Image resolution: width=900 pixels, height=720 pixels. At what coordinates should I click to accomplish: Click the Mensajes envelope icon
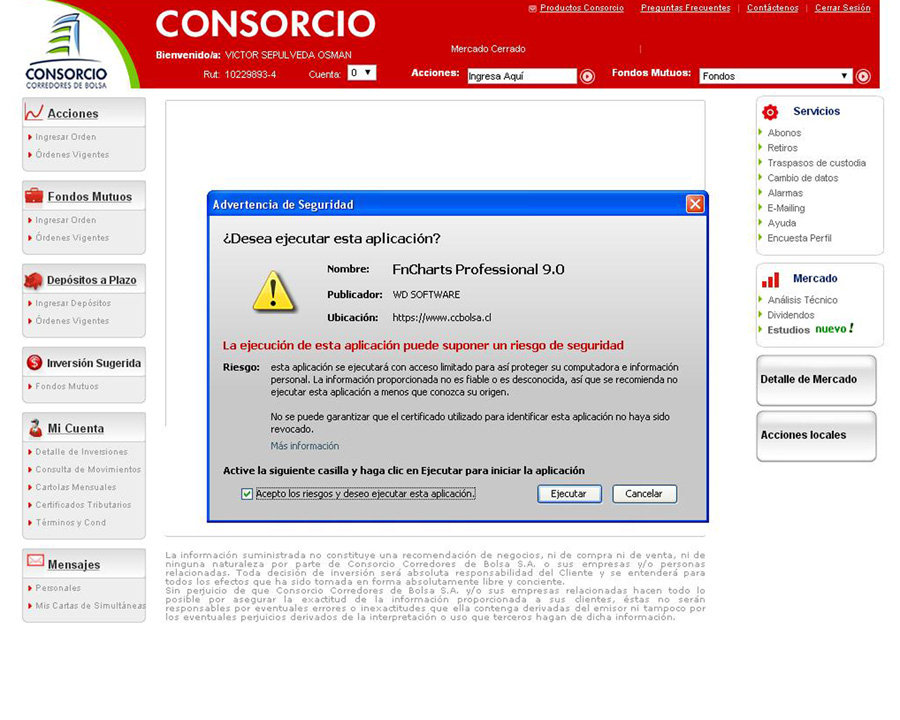[35, 560]
